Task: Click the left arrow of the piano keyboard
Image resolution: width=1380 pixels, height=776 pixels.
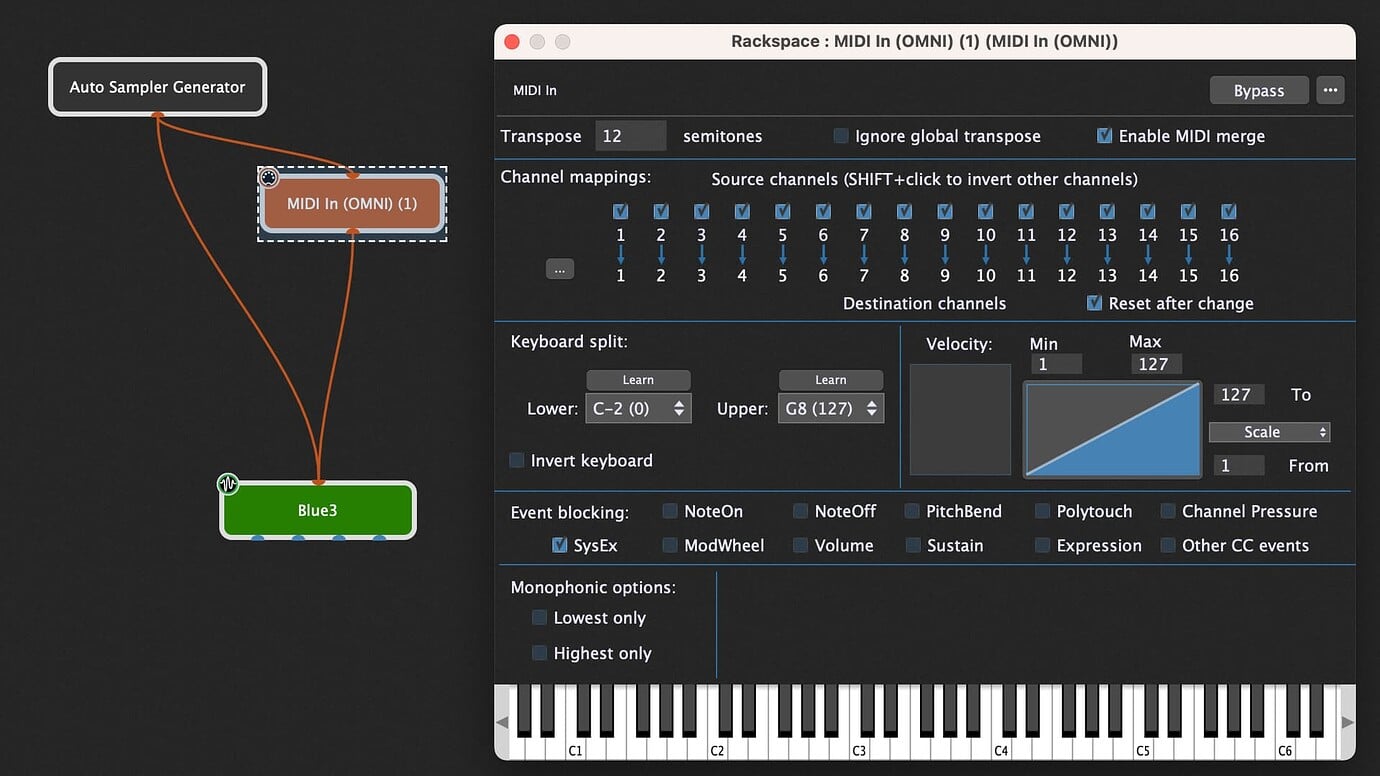Action: 502,722
